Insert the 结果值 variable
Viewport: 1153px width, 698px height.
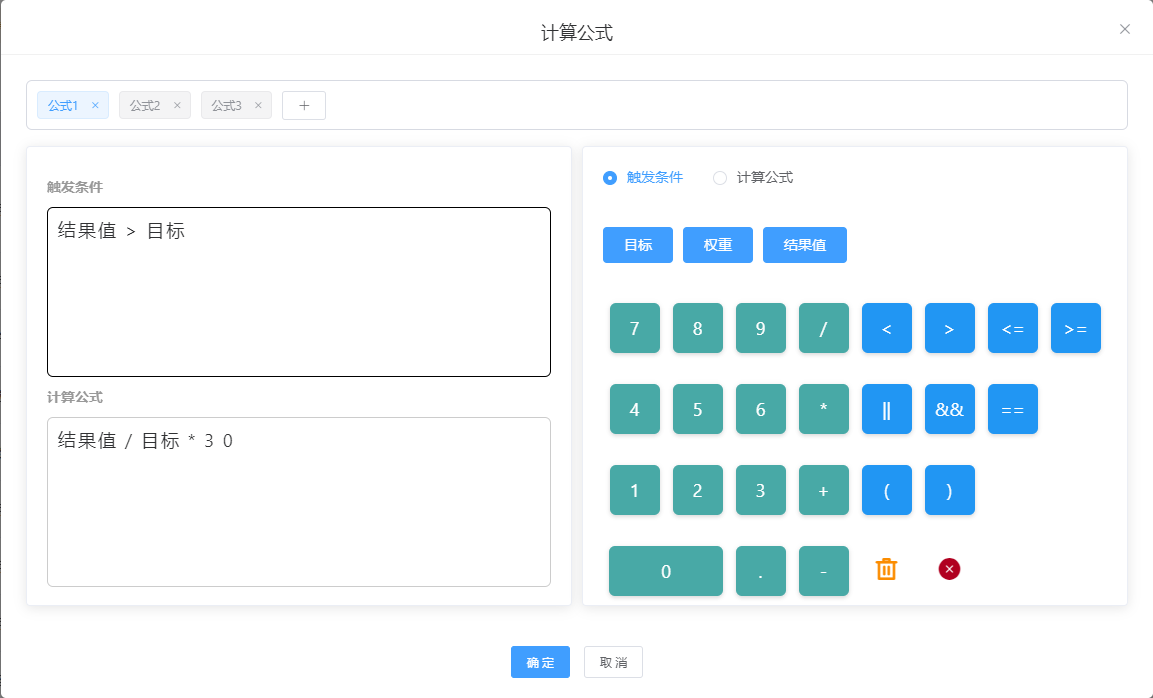pyautogui.click(x=805, y=245)
